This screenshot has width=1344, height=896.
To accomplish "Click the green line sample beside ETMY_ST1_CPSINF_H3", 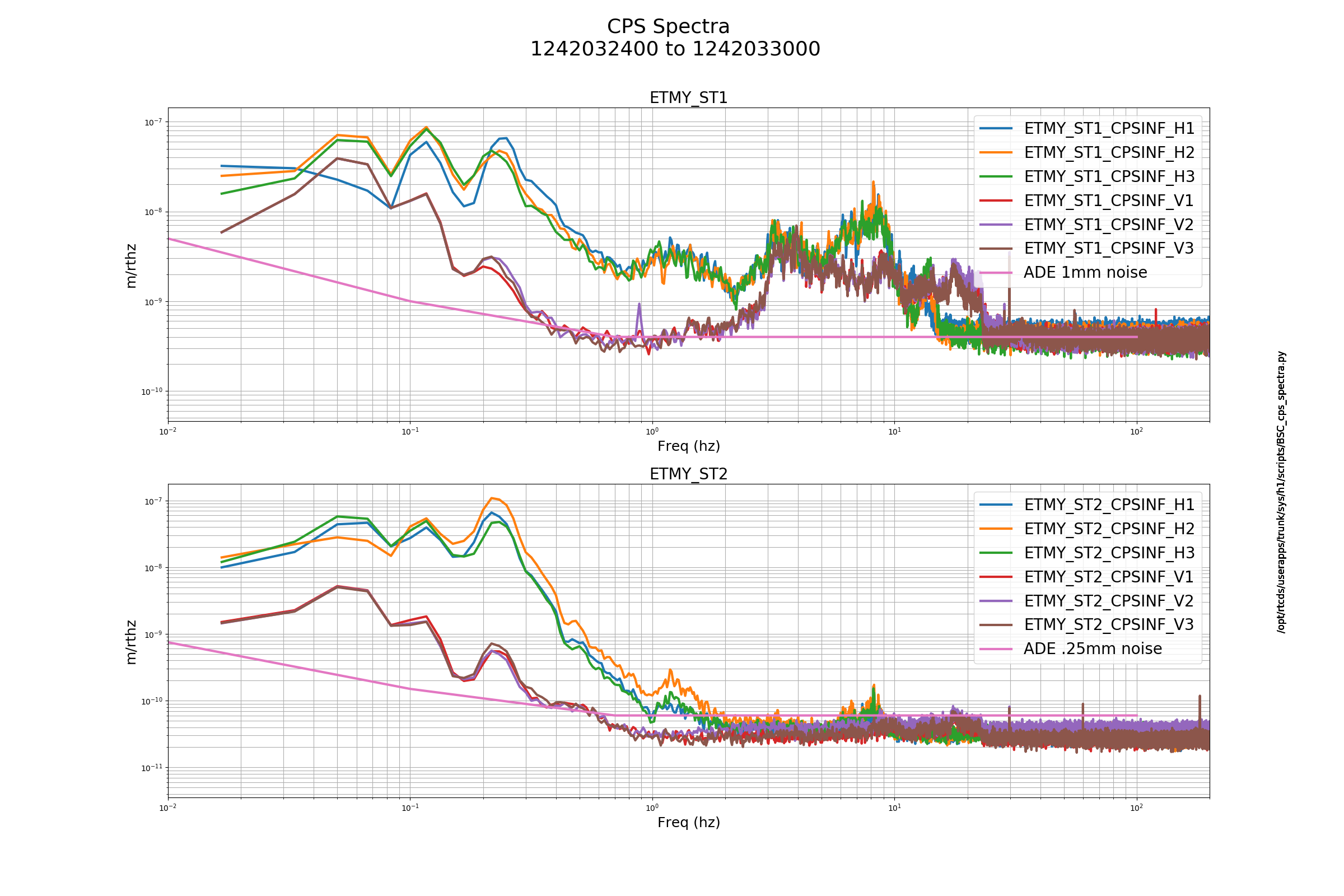I will 996,176.
